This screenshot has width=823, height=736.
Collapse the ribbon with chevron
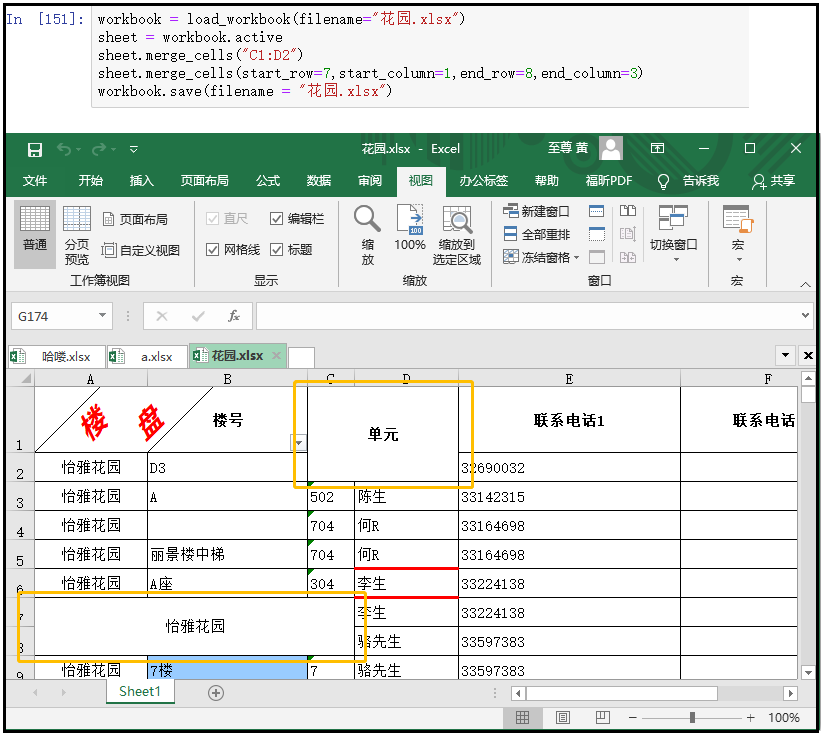tap(805, 285)
